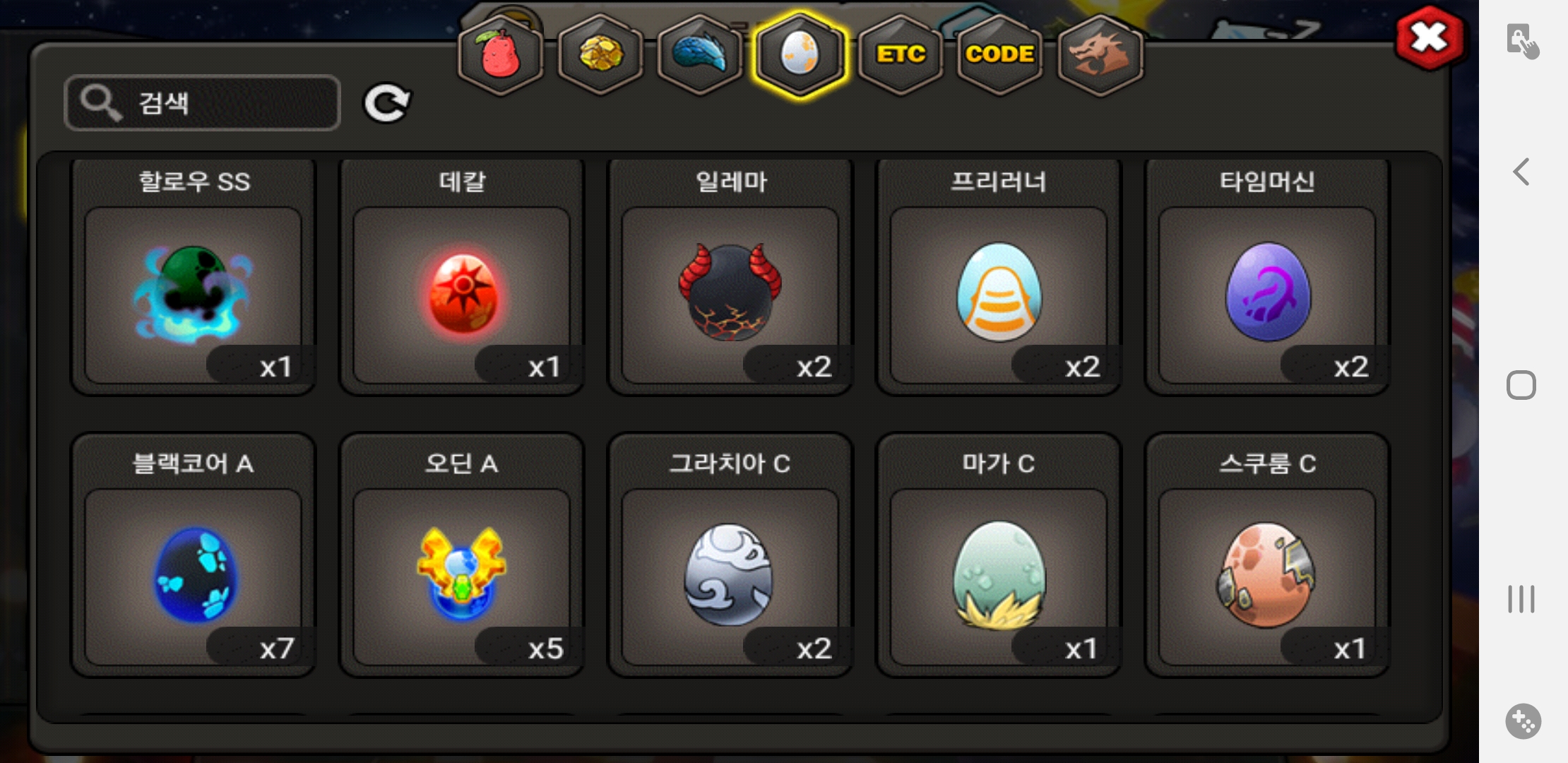1568x763 pixels.
Task: Switch to the brown dragon head tab
Action: click(x=1100, y=55)
